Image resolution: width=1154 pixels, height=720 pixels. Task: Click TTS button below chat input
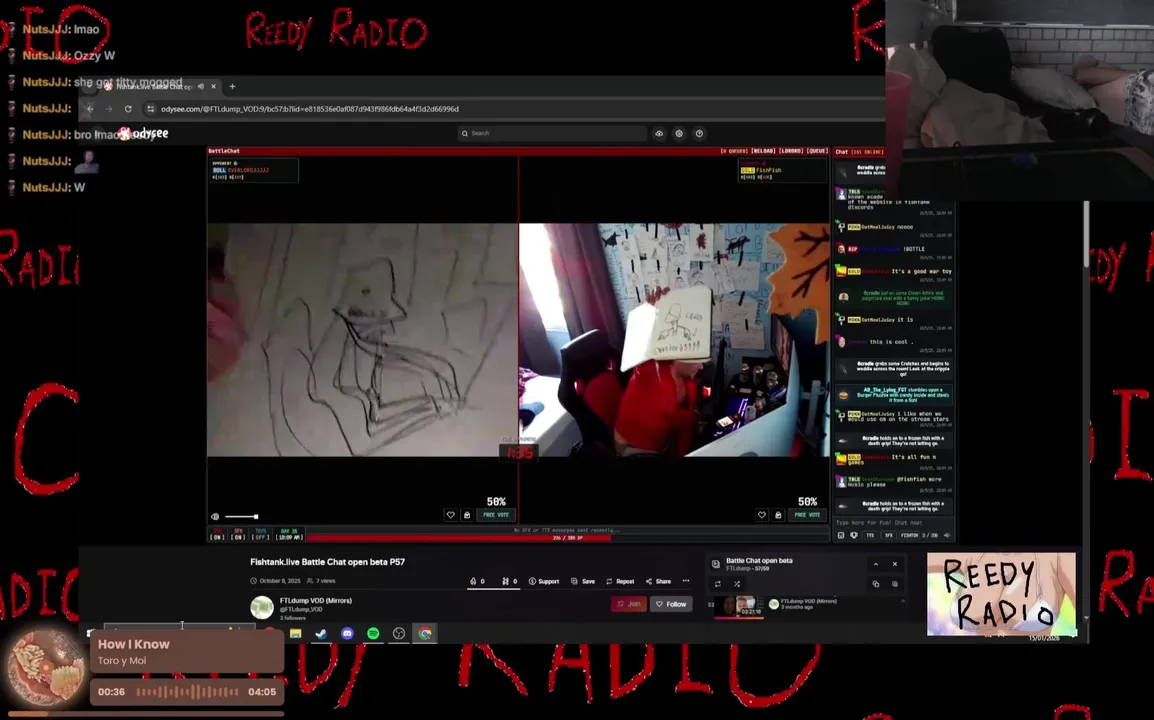point(870,535)
